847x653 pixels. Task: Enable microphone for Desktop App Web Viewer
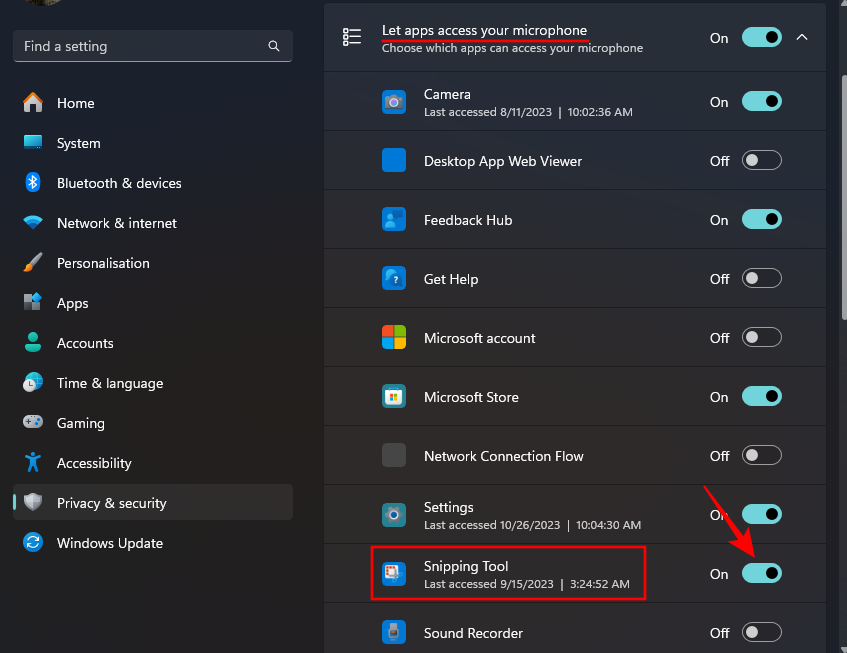[x=762, y=160]
